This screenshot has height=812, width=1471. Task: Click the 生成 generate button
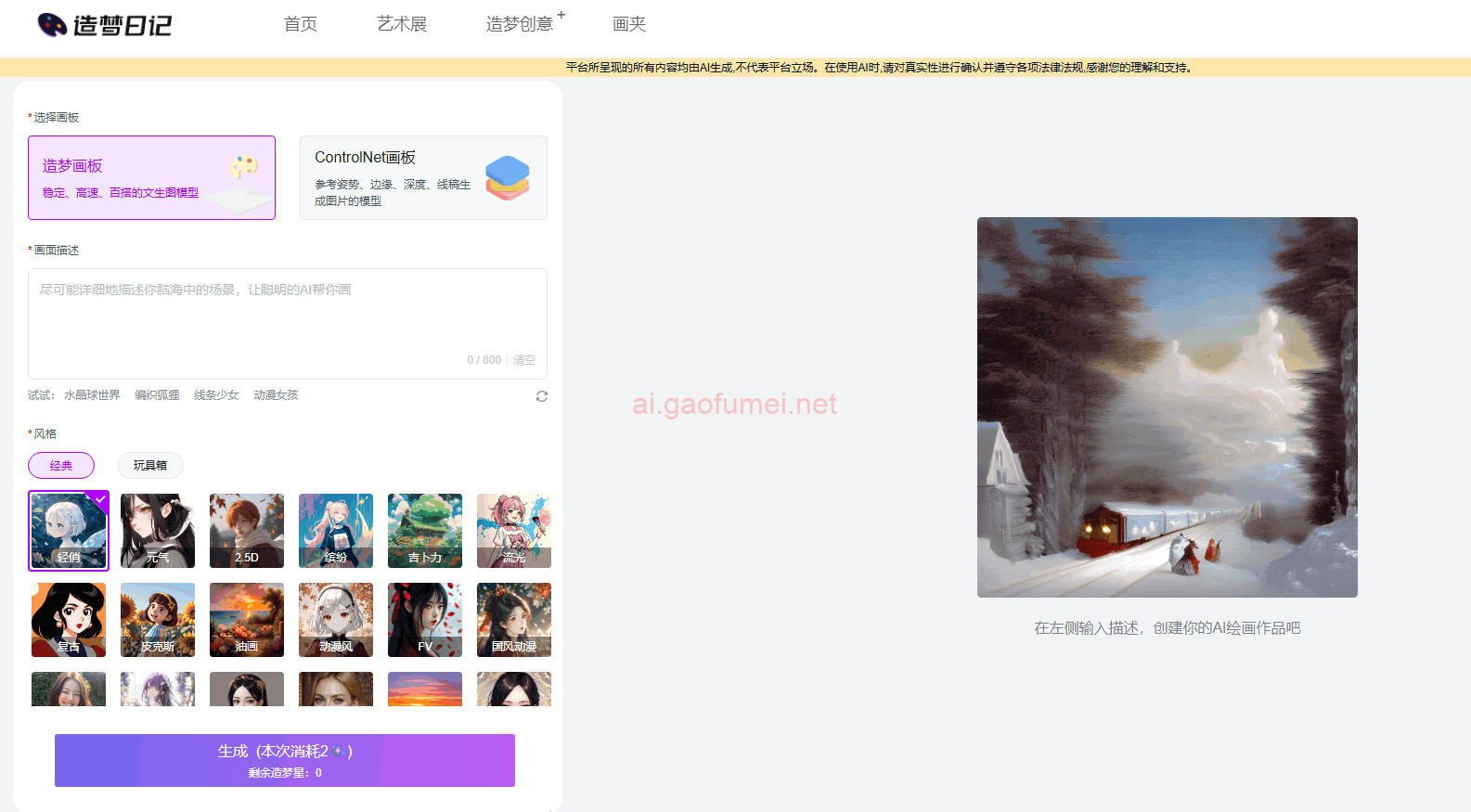[285, 760]
